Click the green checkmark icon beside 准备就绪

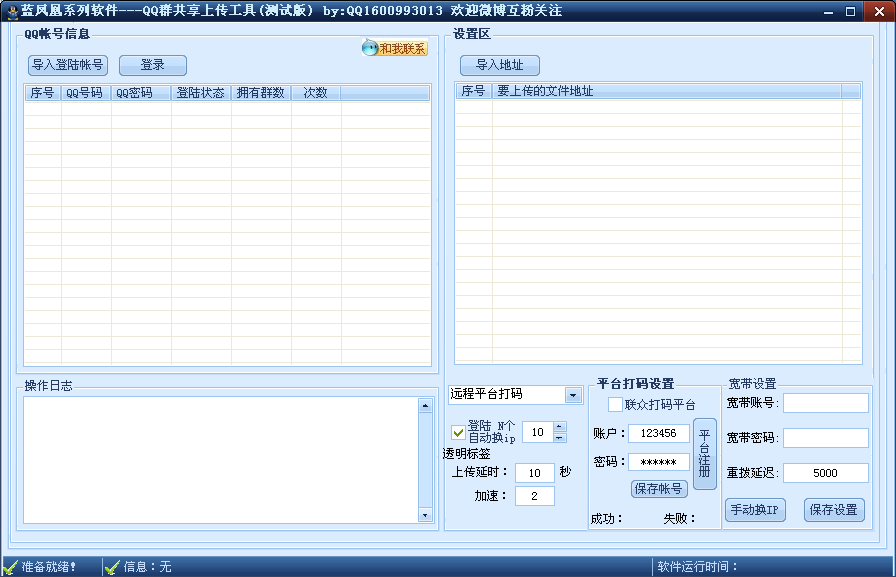click(x=11, y=567)
